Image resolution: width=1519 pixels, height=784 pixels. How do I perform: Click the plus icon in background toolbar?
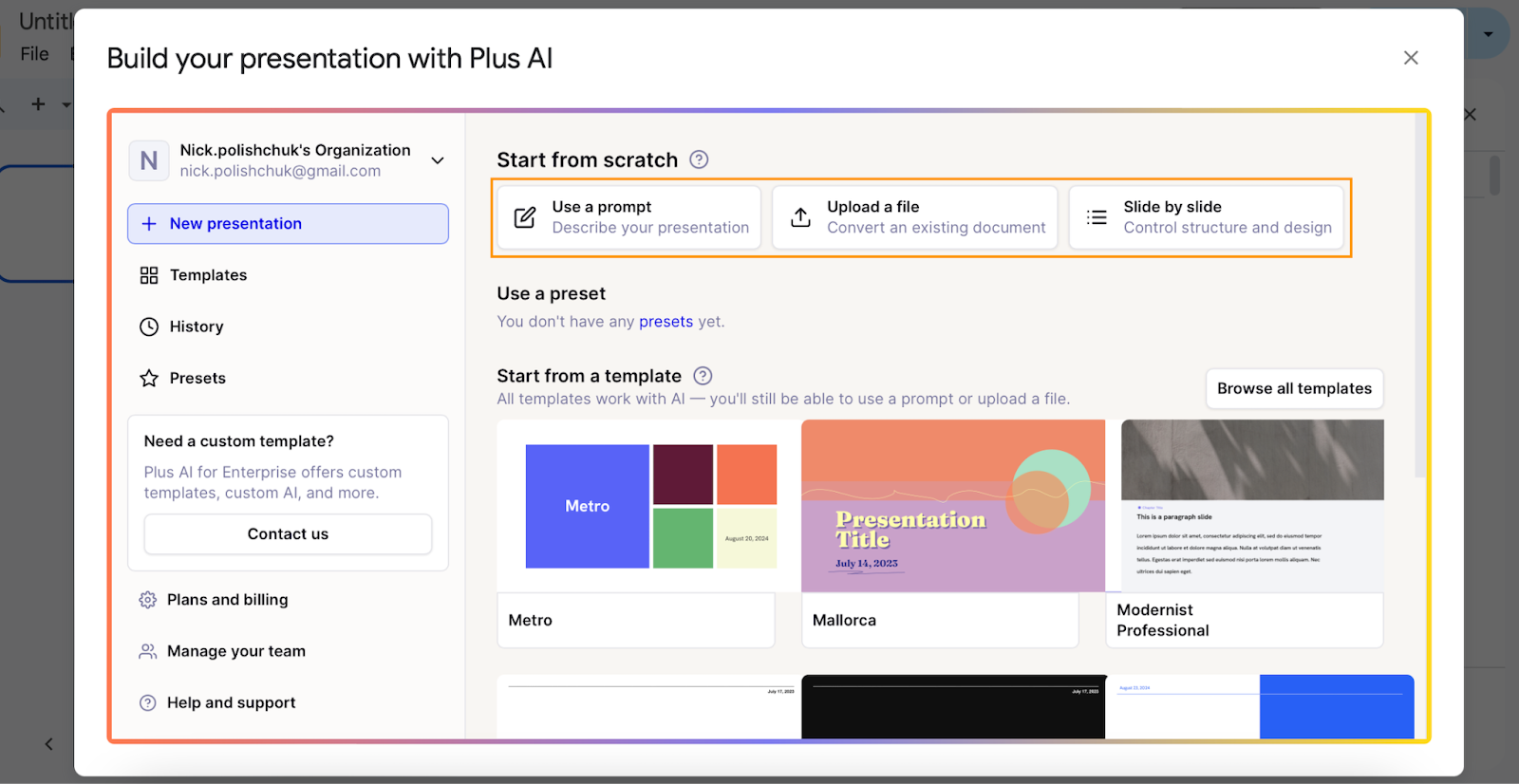tap(38, 103)
